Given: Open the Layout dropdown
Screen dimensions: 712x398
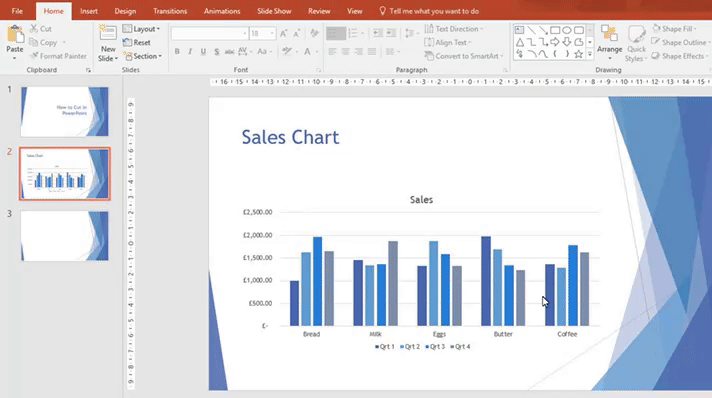Looking at the screenshot, I should pyautogui.click(x=141, y=29).
